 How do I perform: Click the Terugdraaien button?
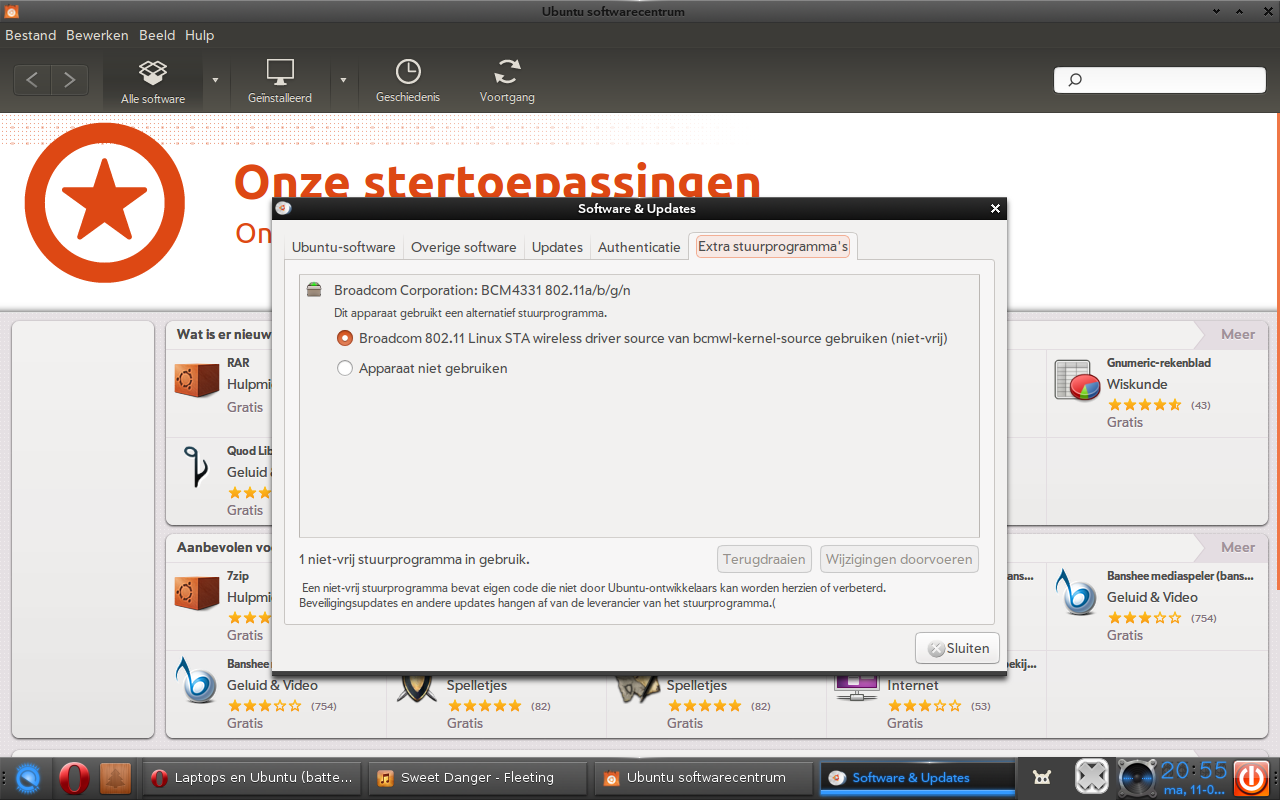(x=764, y=559)
